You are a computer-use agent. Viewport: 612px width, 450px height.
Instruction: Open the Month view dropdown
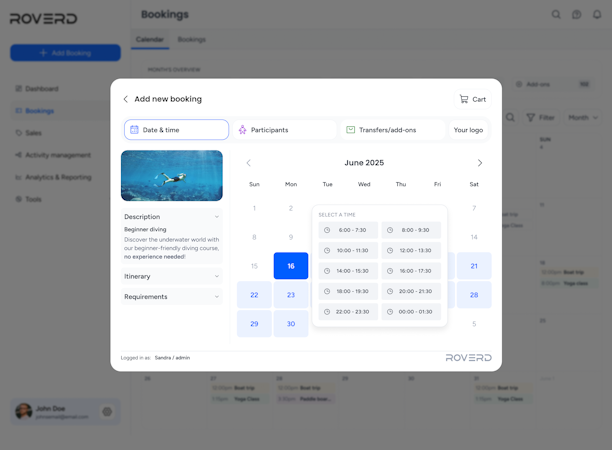582,117
